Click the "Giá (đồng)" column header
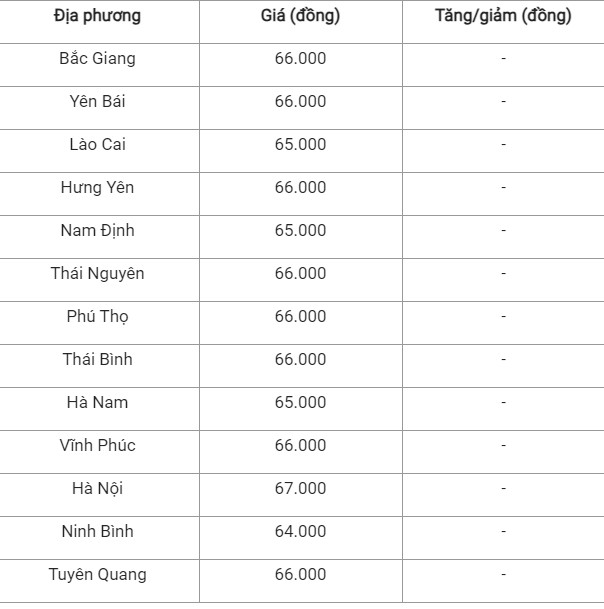Screen dimensions: 604x609 click(x=300, y=16)
